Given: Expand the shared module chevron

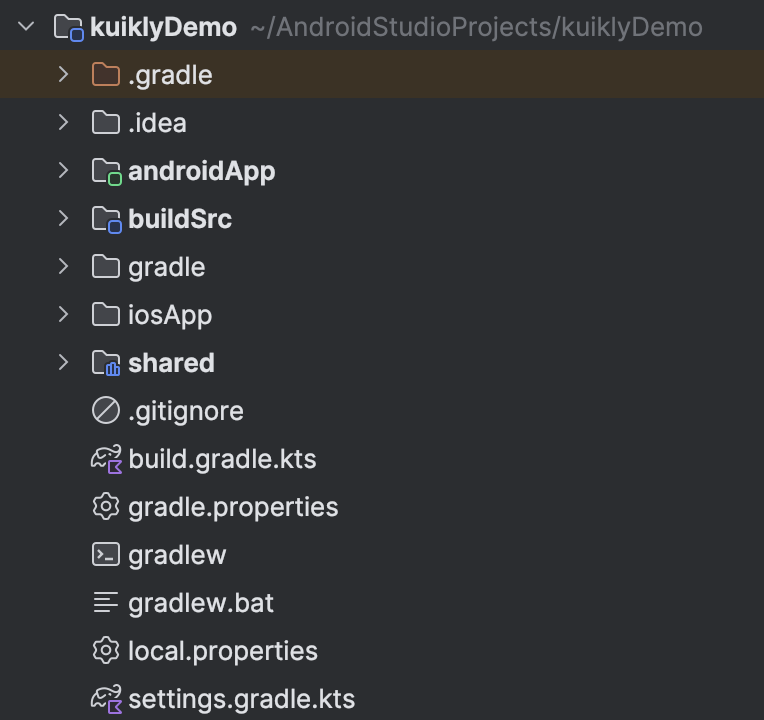Looking at the screenshot, I should pos(63,362).
